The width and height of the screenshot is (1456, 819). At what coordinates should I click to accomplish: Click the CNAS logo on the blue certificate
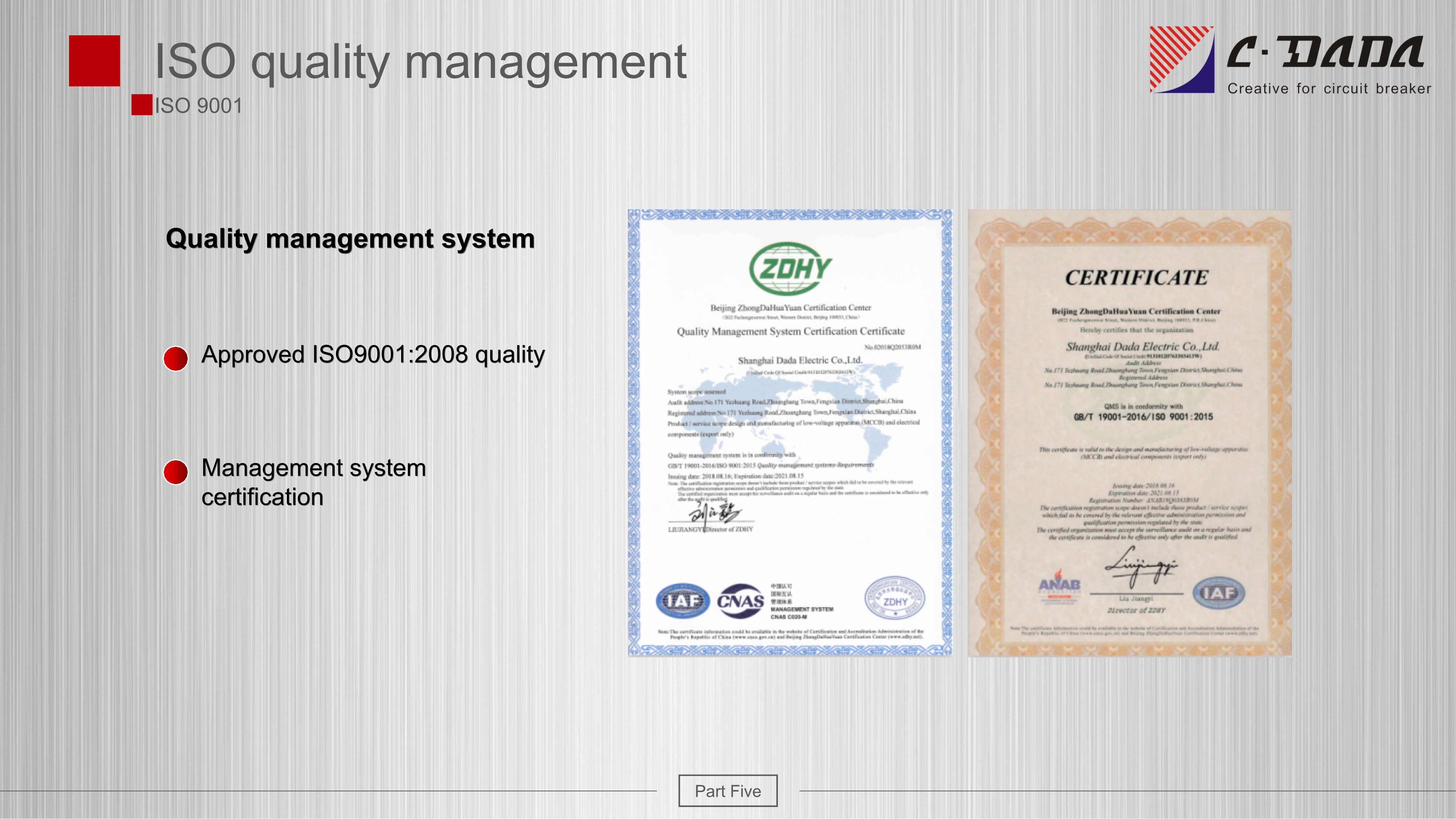pos(740,601)
